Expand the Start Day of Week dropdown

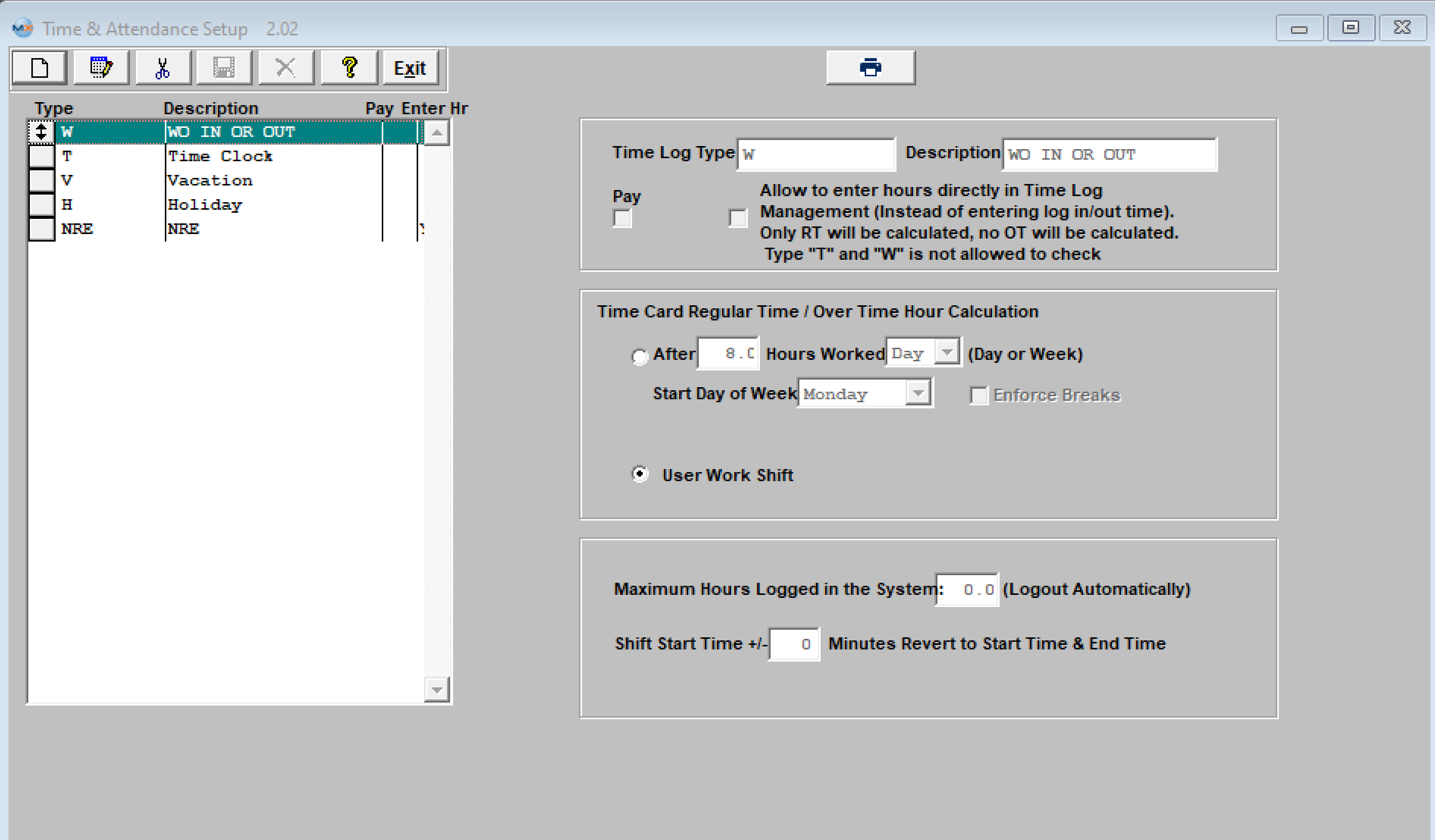pyautogui.click(x=918, y=393)
